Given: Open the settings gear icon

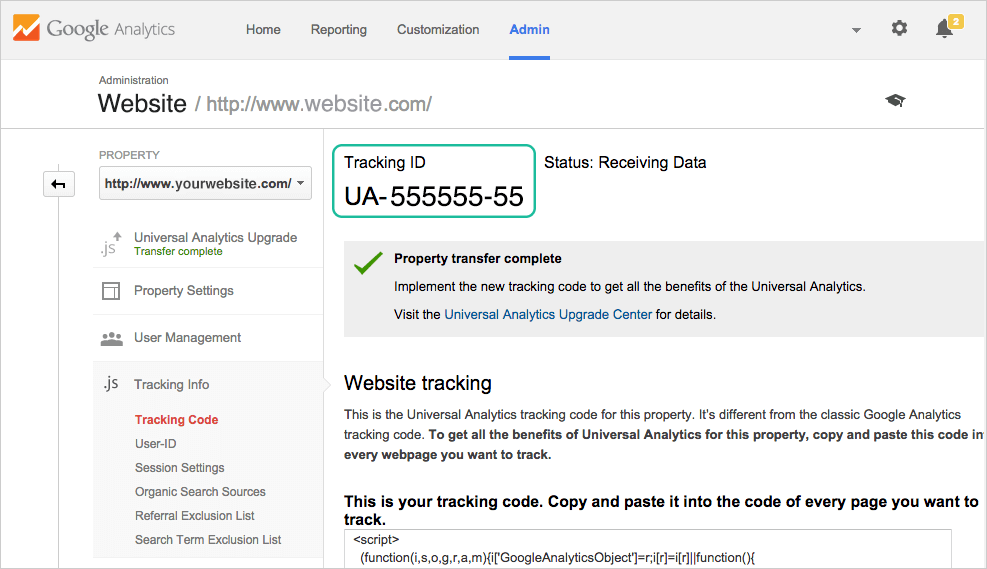Looking at the screenshot, I should [900, 28].
